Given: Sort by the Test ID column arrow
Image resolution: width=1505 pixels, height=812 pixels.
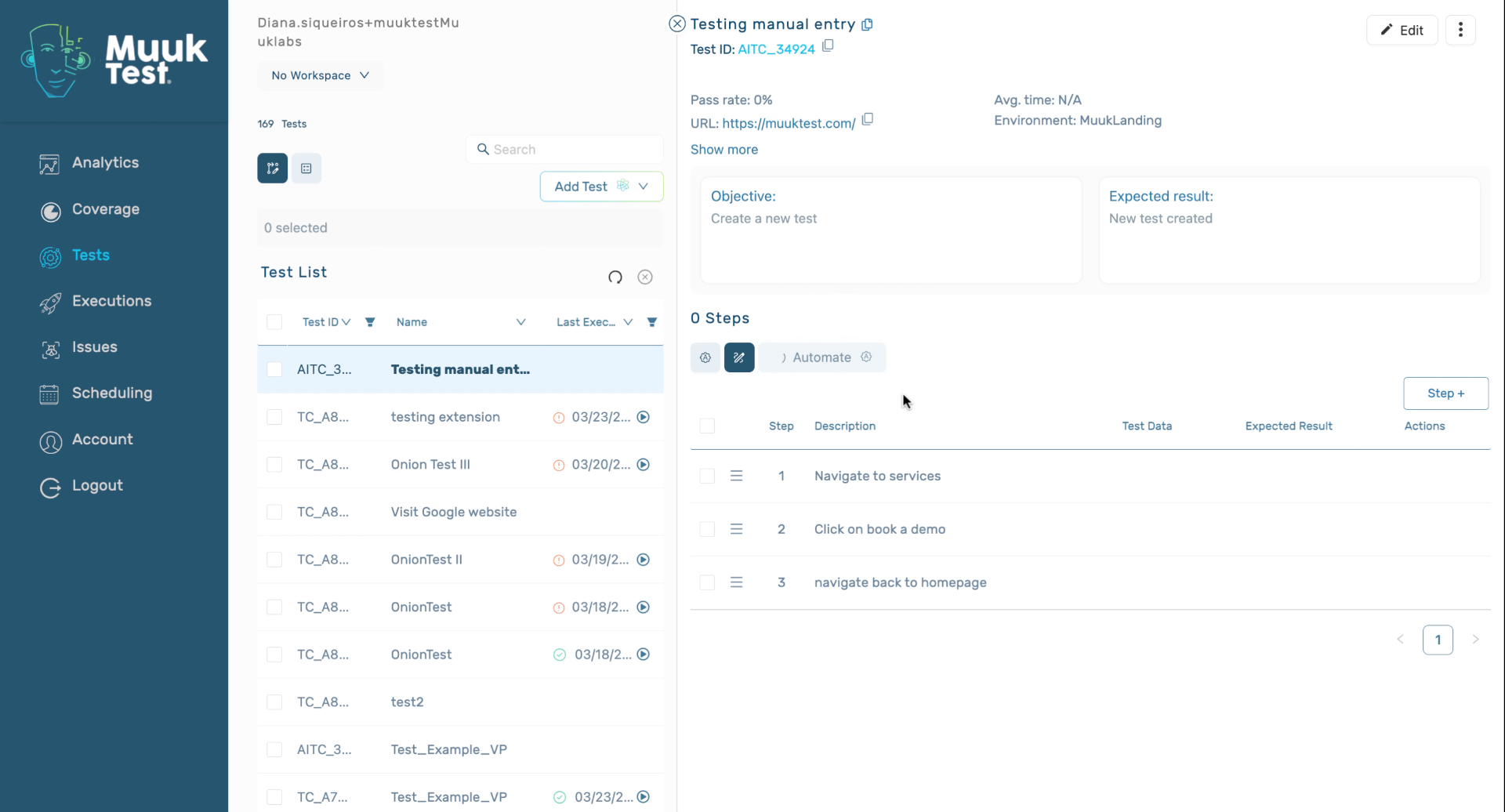Looking at the screenshot, I should [346, 322].
